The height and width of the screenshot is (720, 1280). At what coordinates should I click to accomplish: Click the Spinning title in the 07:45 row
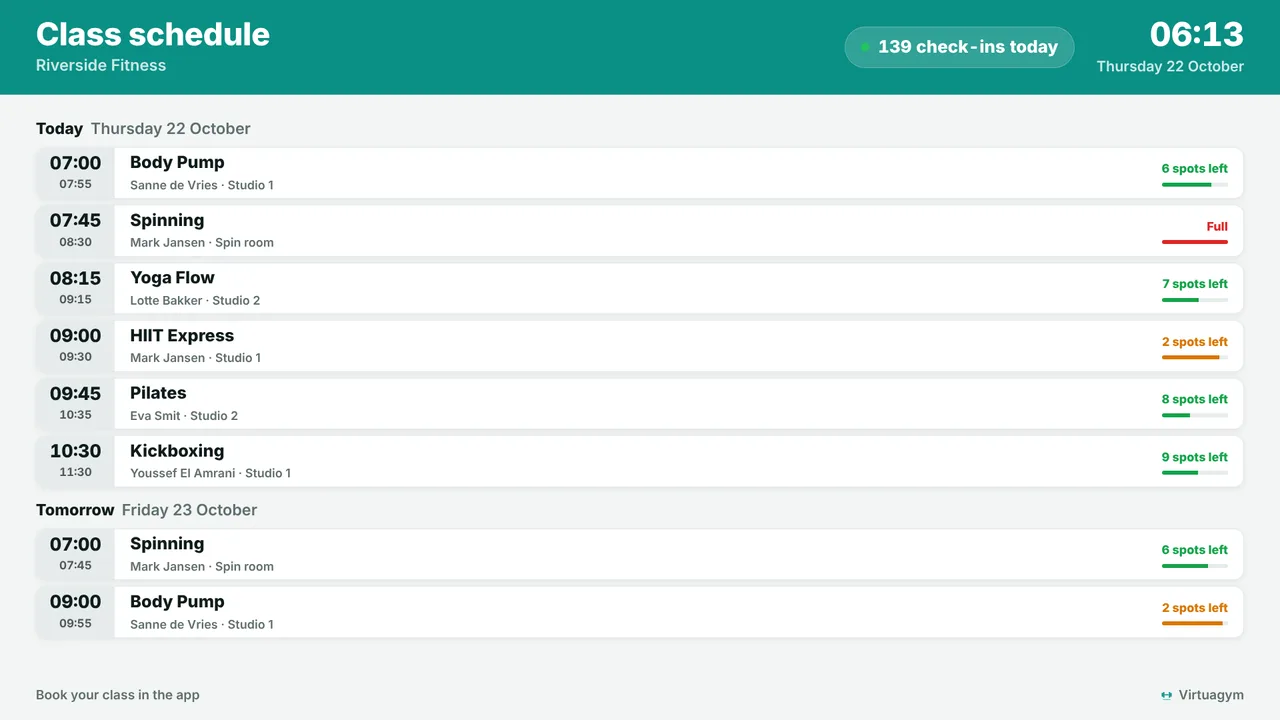pyautogui.click(x=167, y=220)
